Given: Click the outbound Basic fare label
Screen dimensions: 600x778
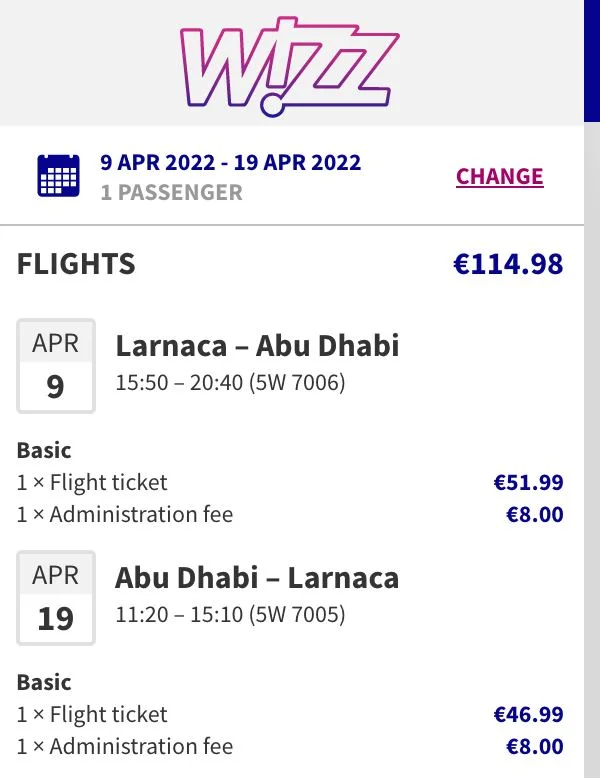Looking at the screenshot, I should coord(44,450).
